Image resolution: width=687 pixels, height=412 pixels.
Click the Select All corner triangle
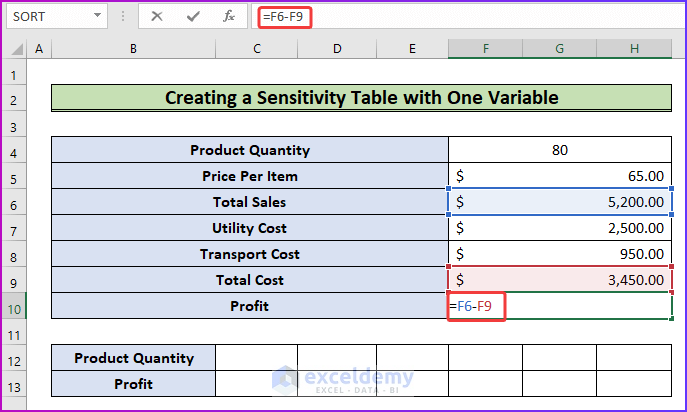click(x=15, y=49)
